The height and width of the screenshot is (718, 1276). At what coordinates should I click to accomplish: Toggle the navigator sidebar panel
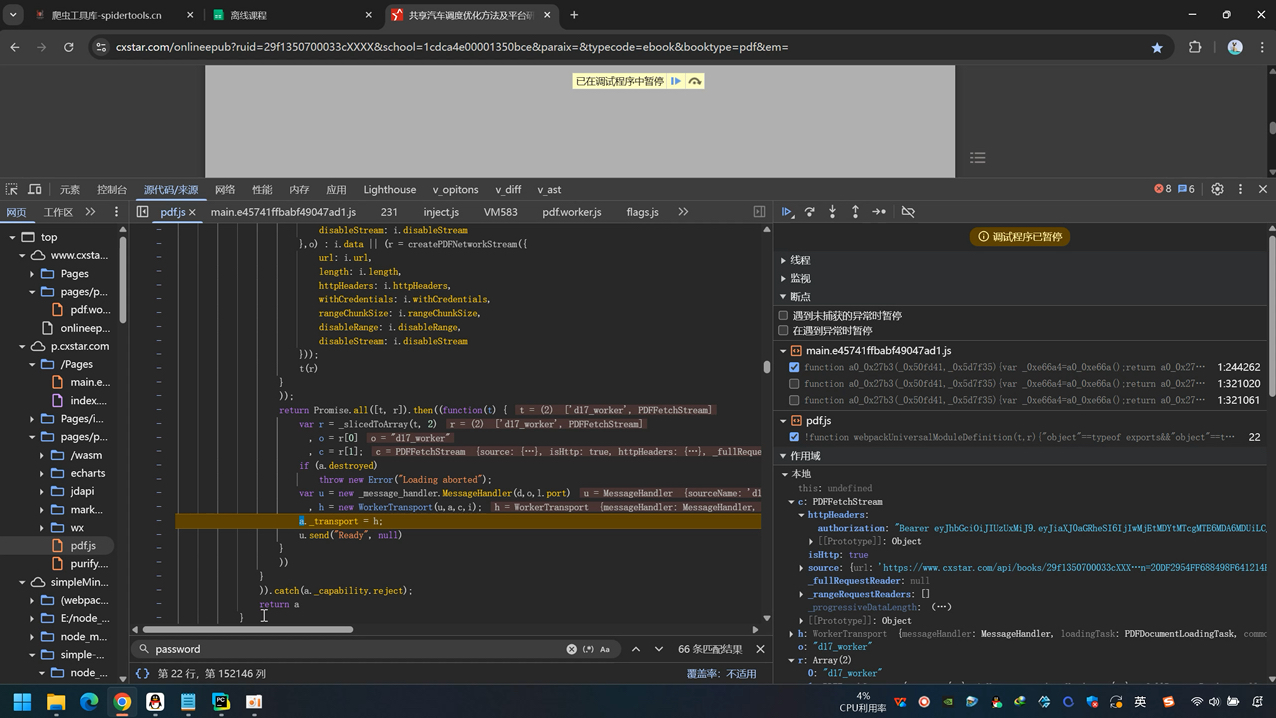click(x=143, y=212)
